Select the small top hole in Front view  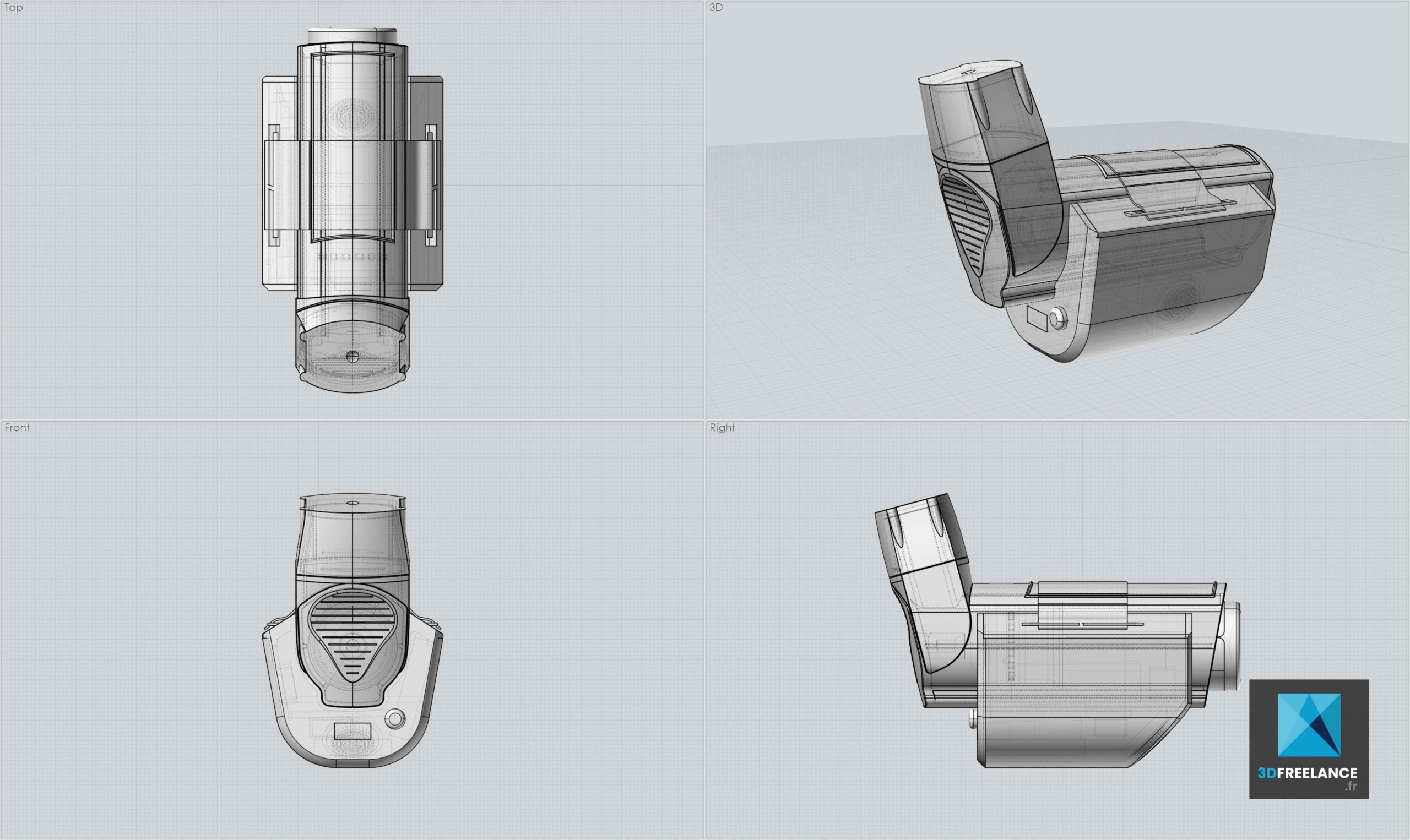coord(352,502)
